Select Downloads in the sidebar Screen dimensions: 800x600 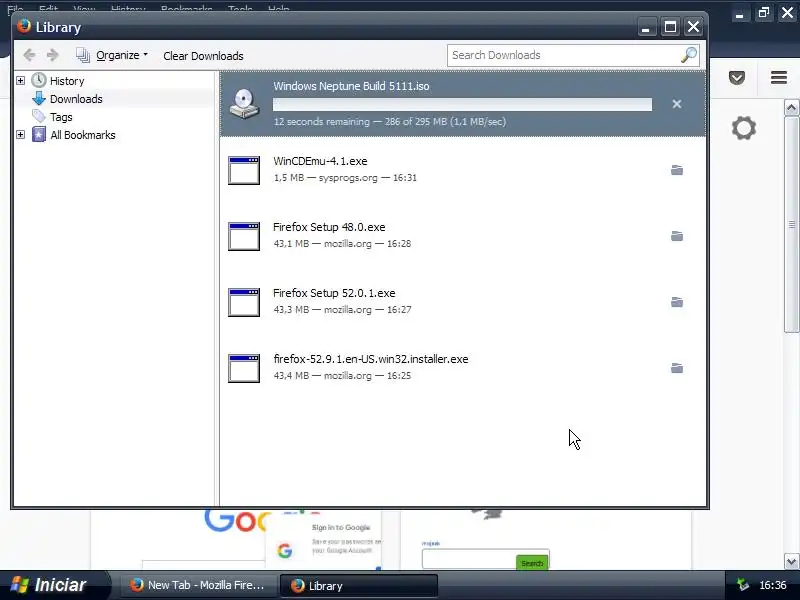click(x=76, y=99)
